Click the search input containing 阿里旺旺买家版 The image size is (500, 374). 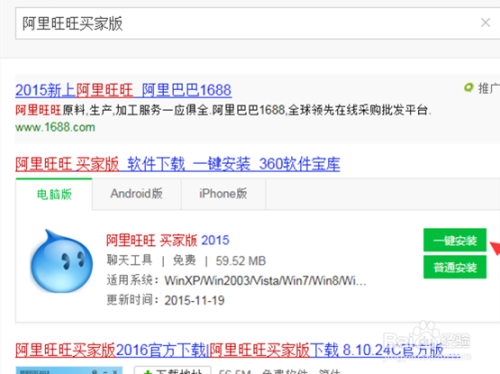click(x=257, y=23)
